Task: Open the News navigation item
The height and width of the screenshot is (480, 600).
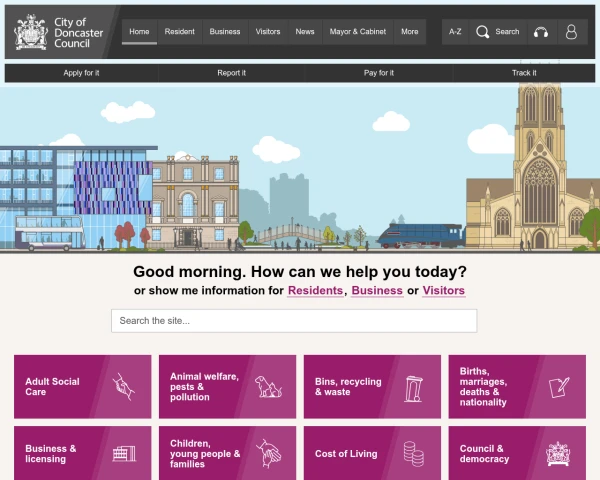Action: pyautogui.click(x=305, y=32)
